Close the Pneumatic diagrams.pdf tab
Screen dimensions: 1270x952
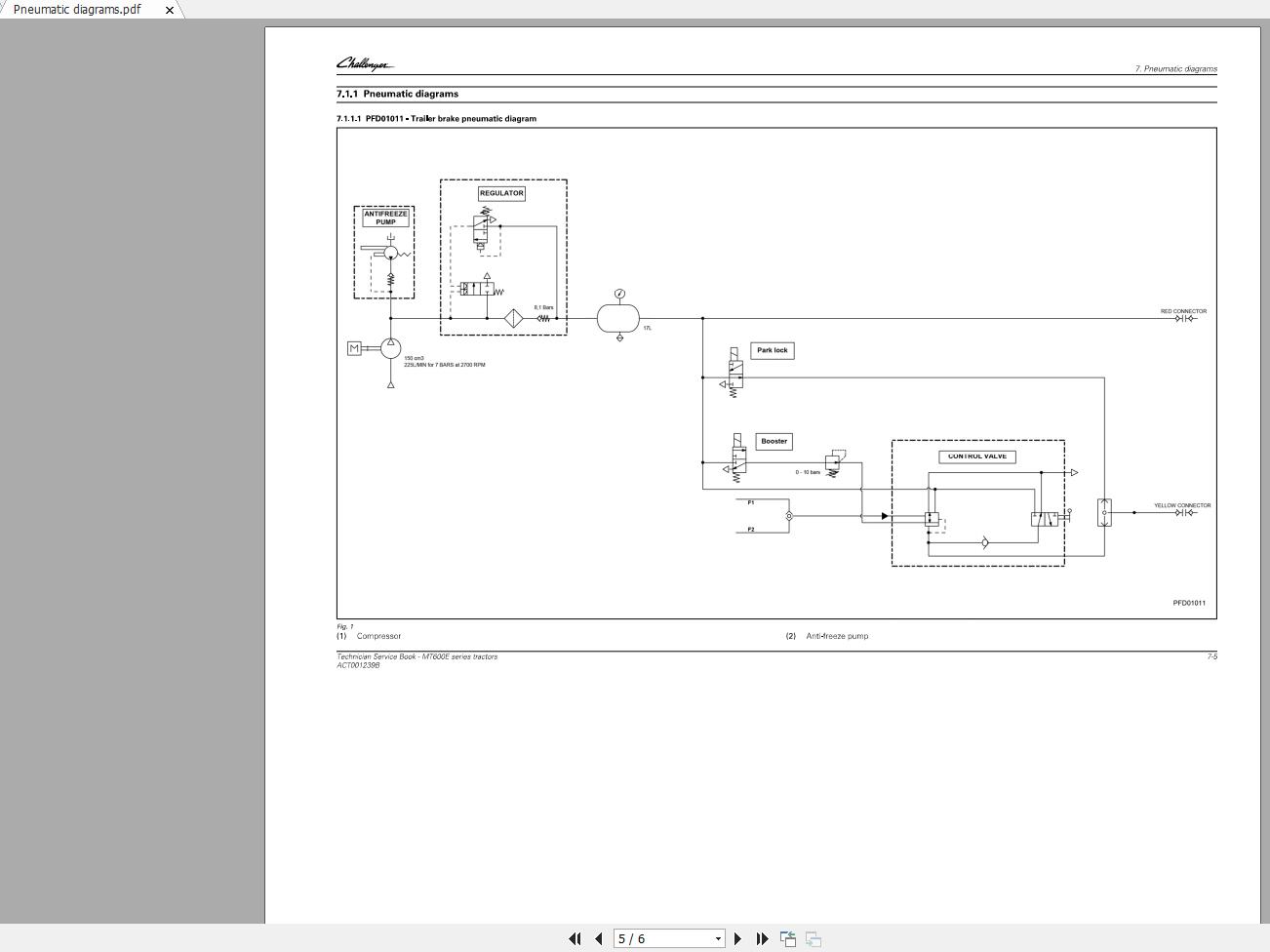(170, 10)
